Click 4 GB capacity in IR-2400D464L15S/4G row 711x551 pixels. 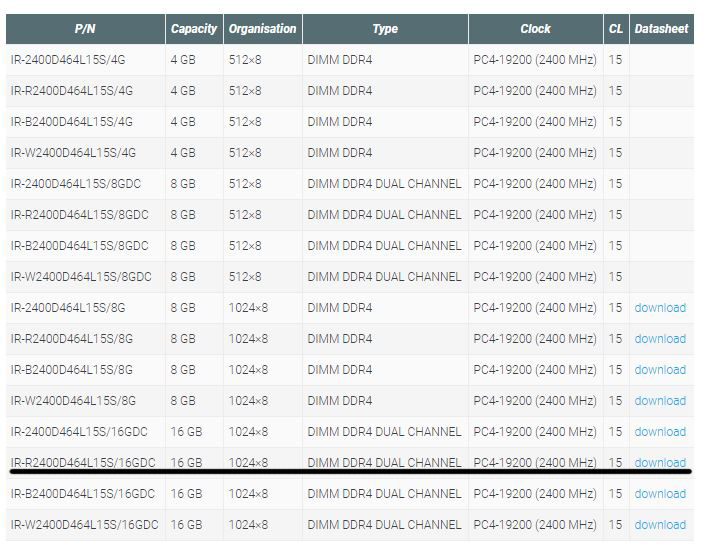tap(183, 60)
